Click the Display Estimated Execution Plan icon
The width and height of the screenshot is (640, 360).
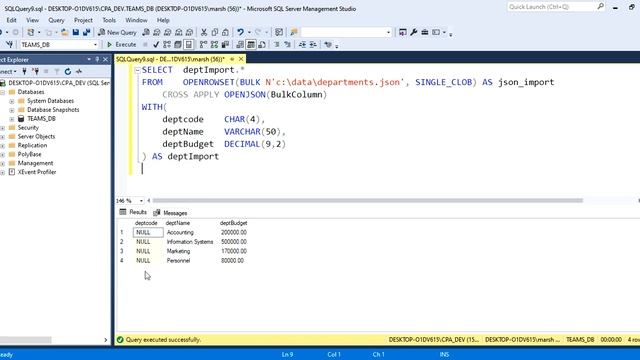[x=167, y=44]
